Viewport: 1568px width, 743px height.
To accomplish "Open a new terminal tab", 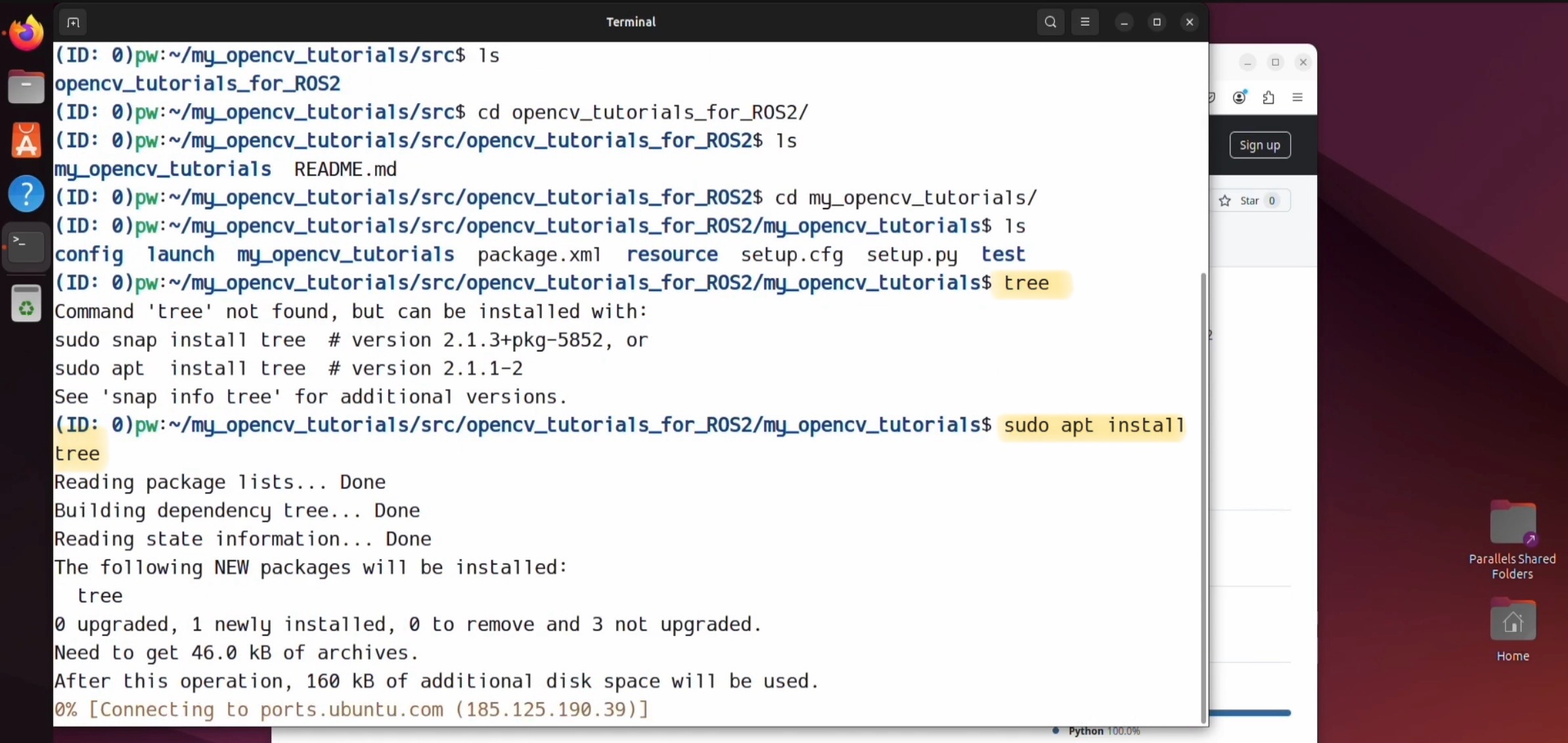I will coord(73,22).
